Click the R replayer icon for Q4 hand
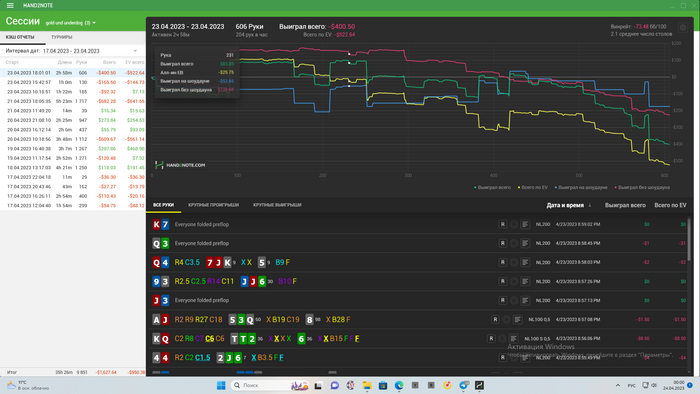700x394 pixels. pos(502,262)
